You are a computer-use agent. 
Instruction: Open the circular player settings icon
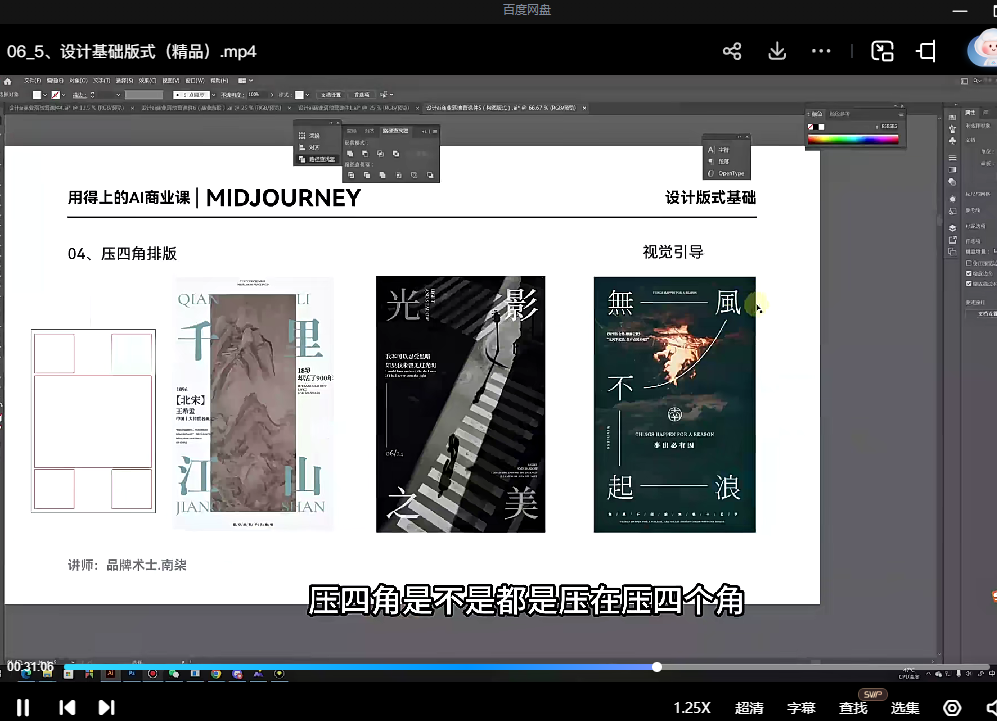click(952, 708)
